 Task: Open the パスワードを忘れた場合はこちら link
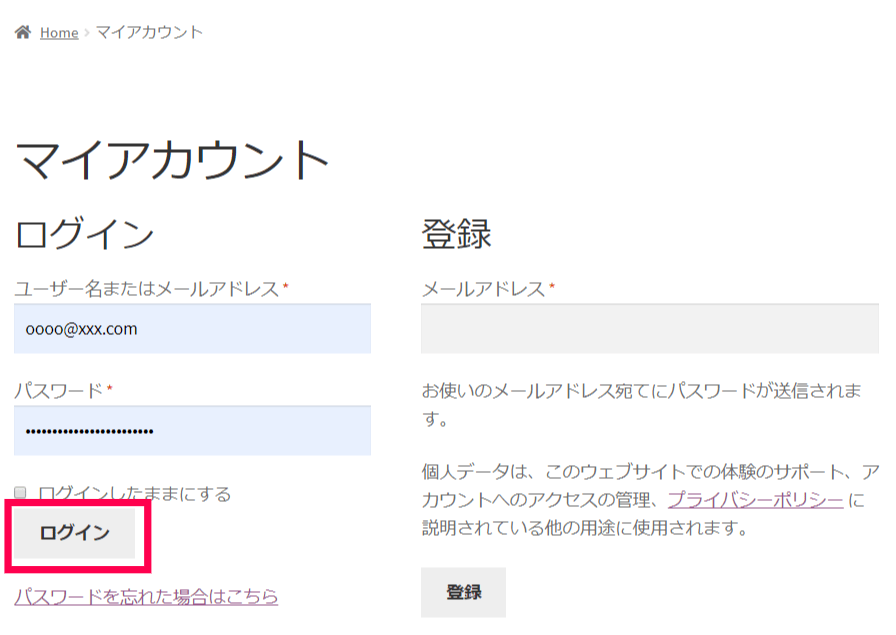(x=146, y=596)
